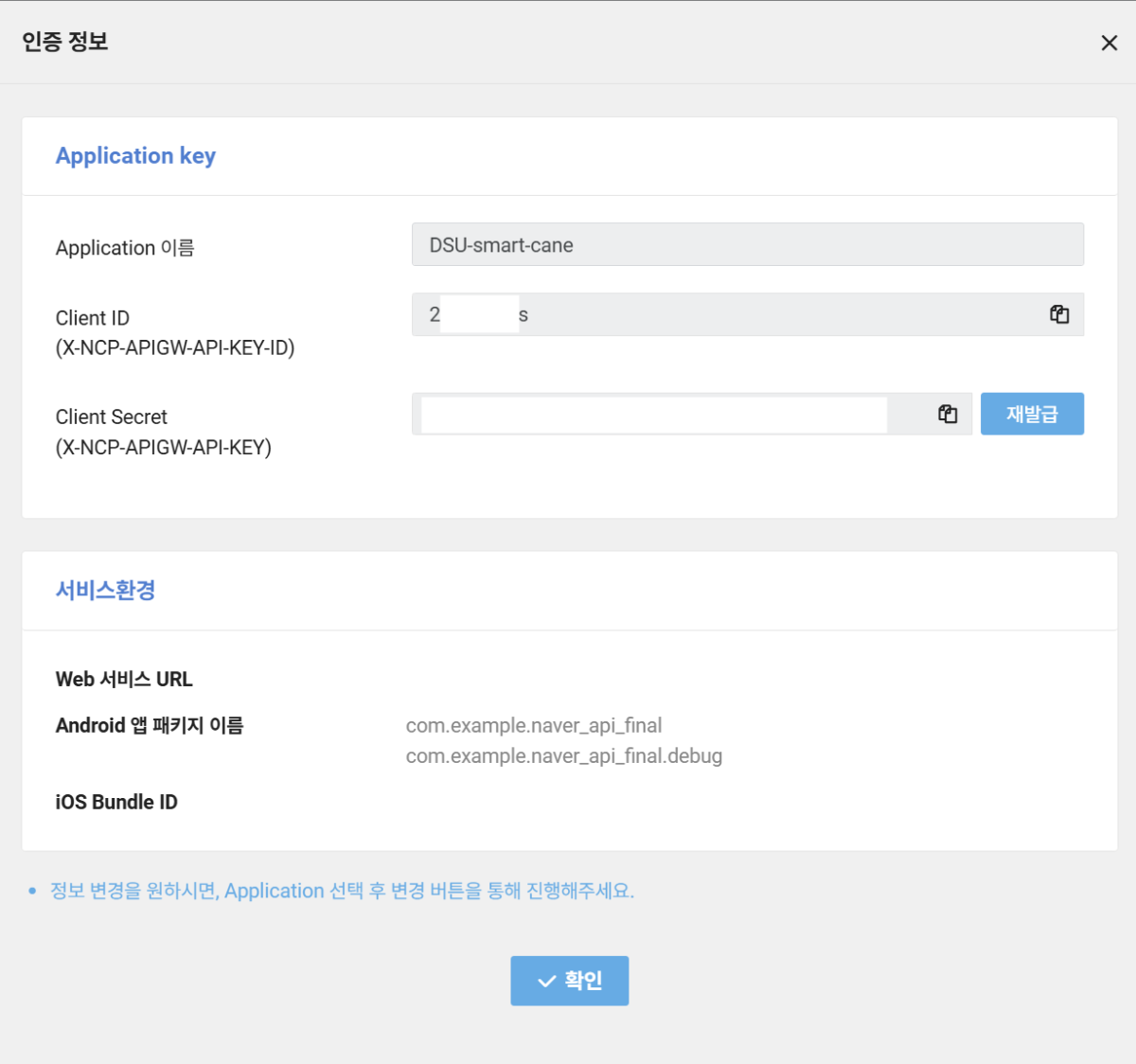1136x1064 pixels.
Task: Confirm with the 확인 button
Action: pyautogui.click(x=569, y=981)
